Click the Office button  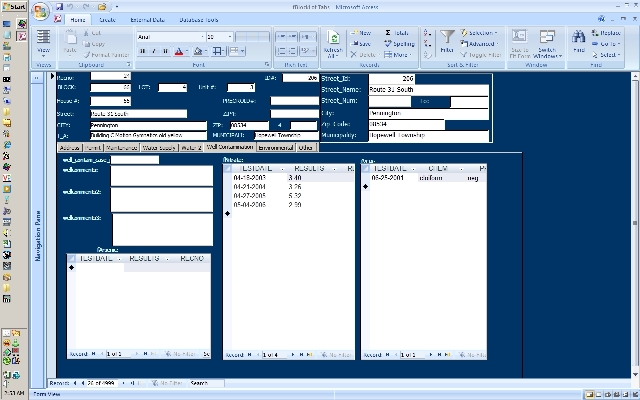pyautogui.click(x=40, y=12)
